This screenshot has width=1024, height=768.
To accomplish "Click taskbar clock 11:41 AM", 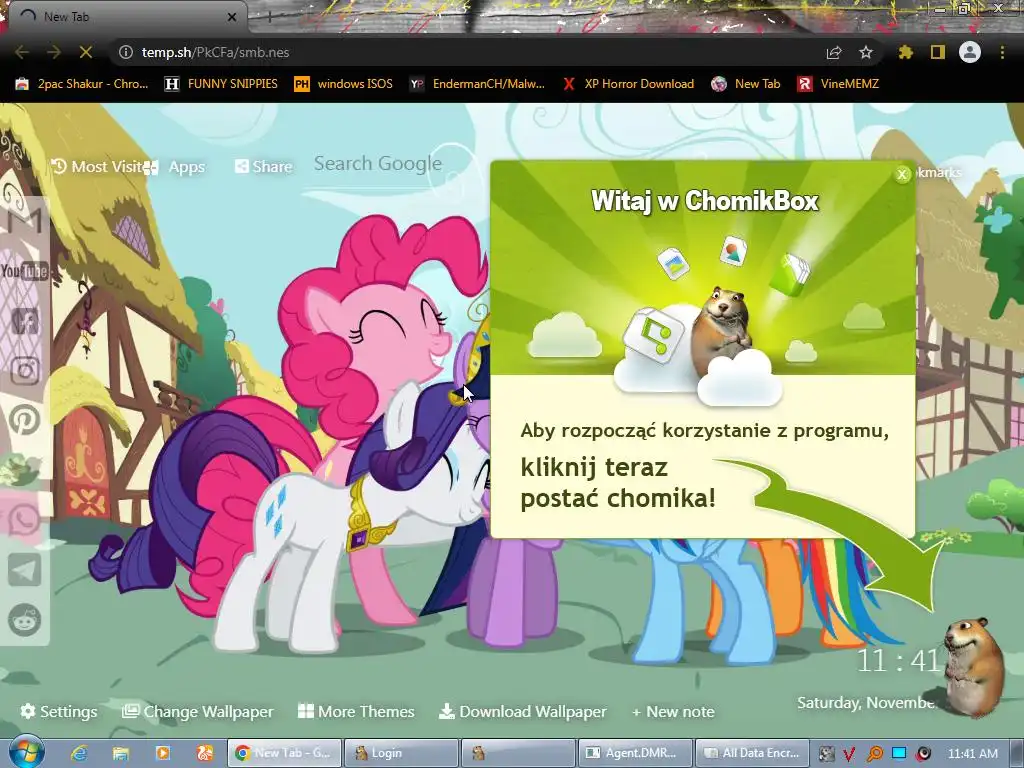I will pyautogui.click(x=972, y=754).
